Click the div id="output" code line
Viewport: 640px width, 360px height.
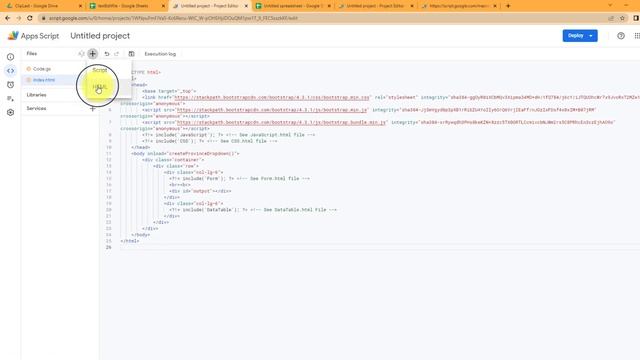pyautogui.click(x=200, y=191)
